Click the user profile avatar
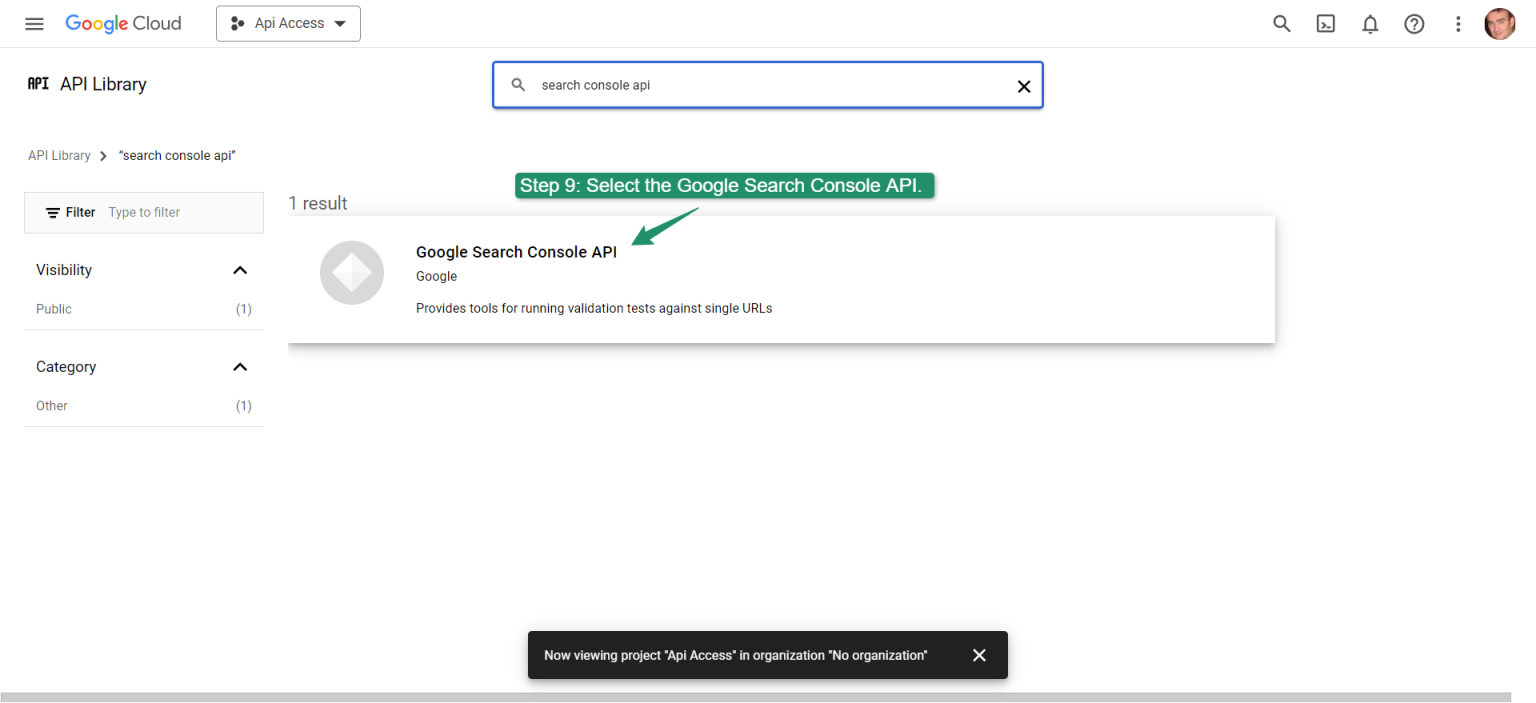Viewport: 1536px width, 703px height. pyautogui.click(x=1500, y=23)
